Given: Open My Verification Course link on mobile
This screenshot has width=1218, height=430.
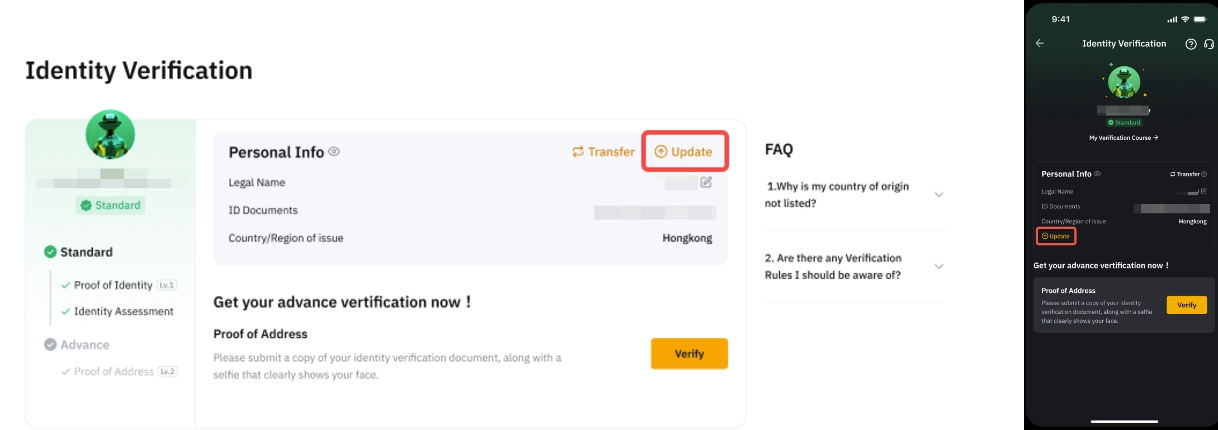Looking at the screenshot, I should point(1123,136).
